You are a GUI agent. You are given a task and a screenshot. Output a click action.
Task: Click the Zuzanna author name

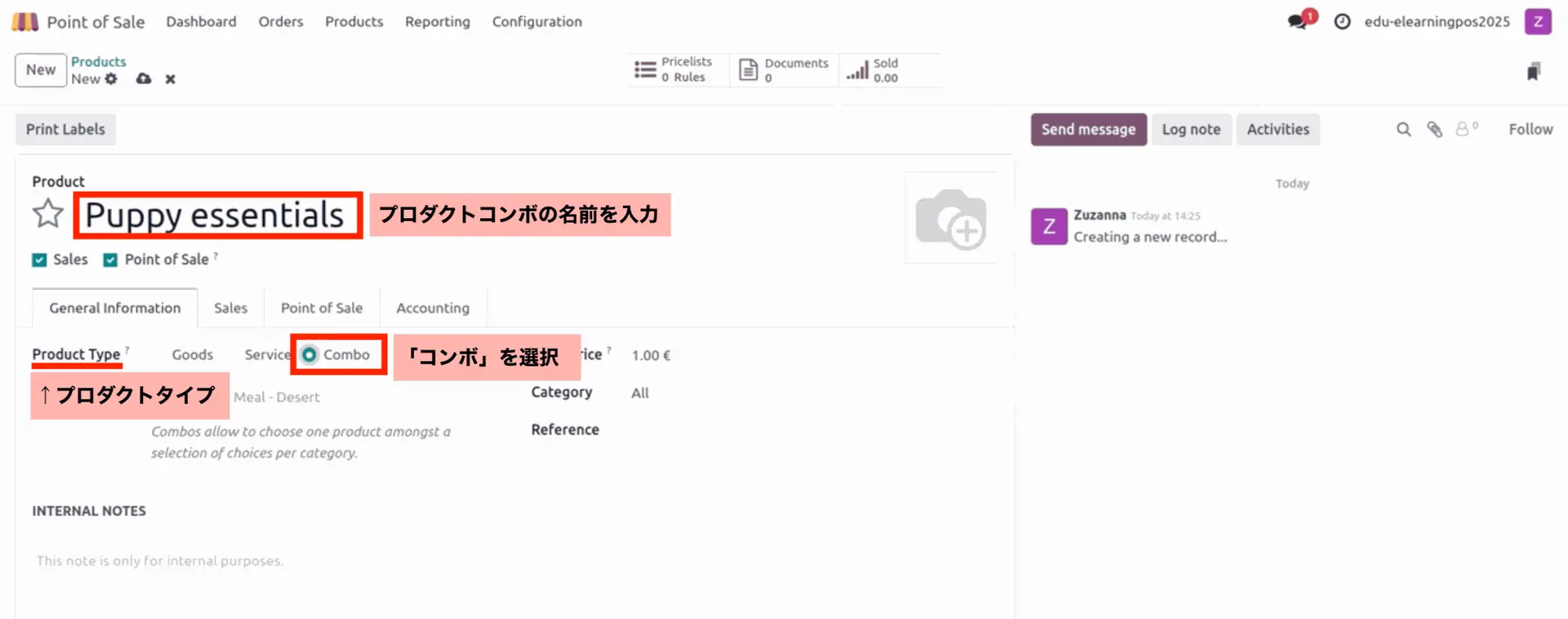[1099, 215]
